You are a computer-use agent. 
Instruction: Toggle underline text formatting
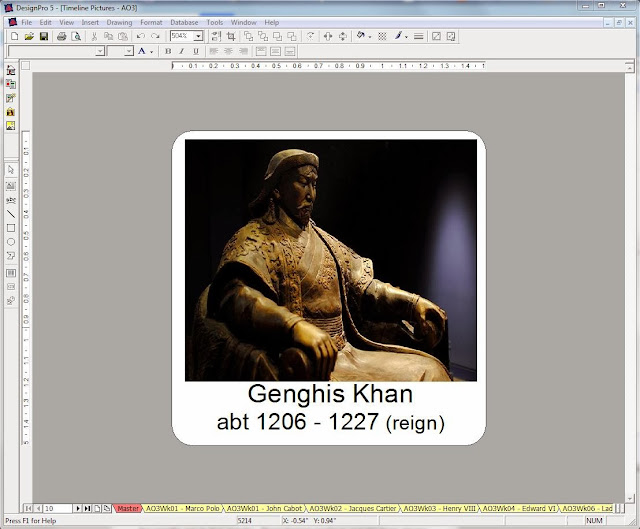[x=196, y=51]
